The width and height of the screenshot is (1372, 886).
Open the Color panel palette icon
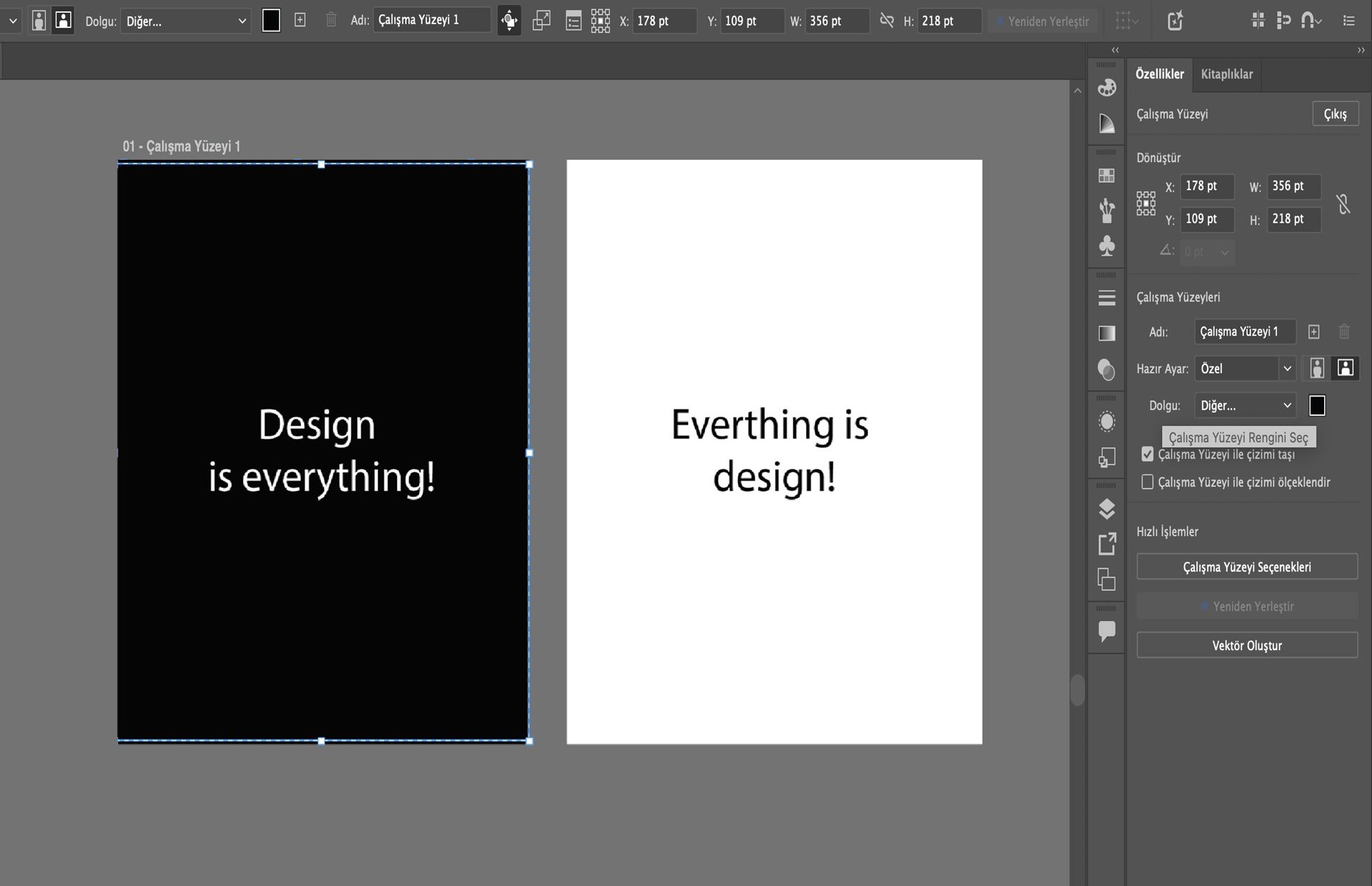coord(1106,88)
